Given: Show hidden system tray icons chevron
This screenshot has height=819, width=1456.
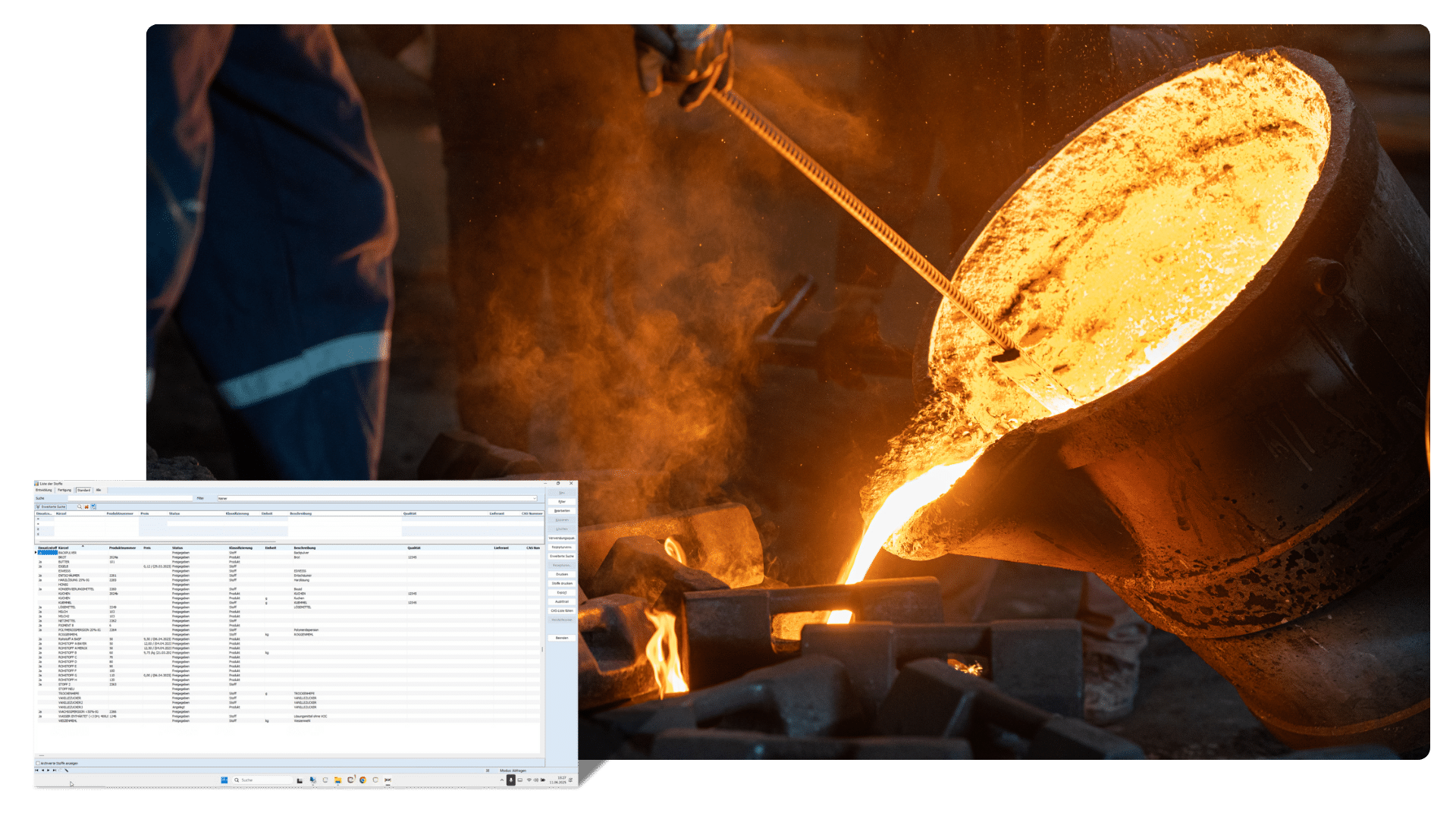Looking at the screenshot, I should pyautogui.click(x=501, y=780).
